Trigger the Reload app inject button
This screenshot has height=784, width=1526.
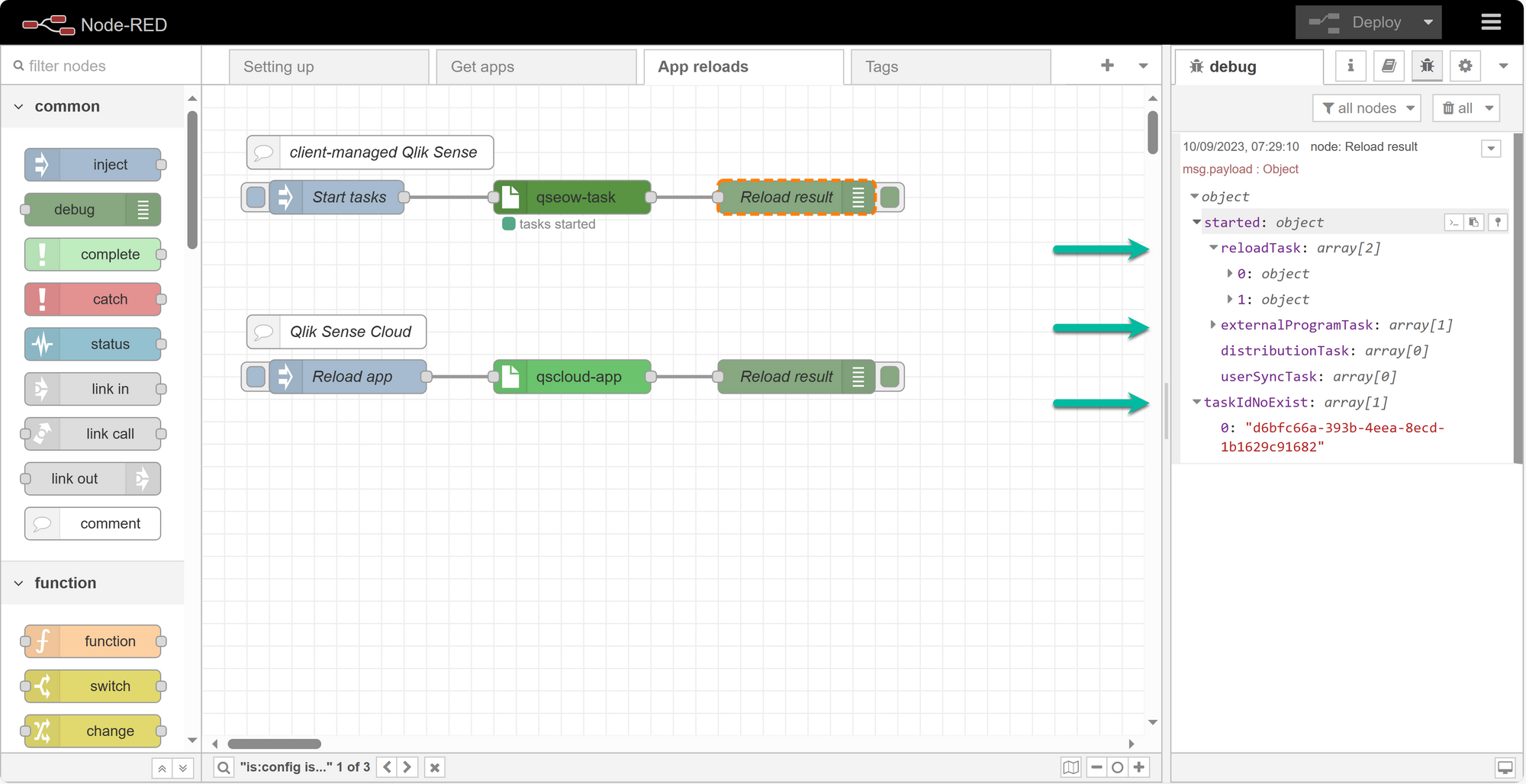(x=256, y=377)
